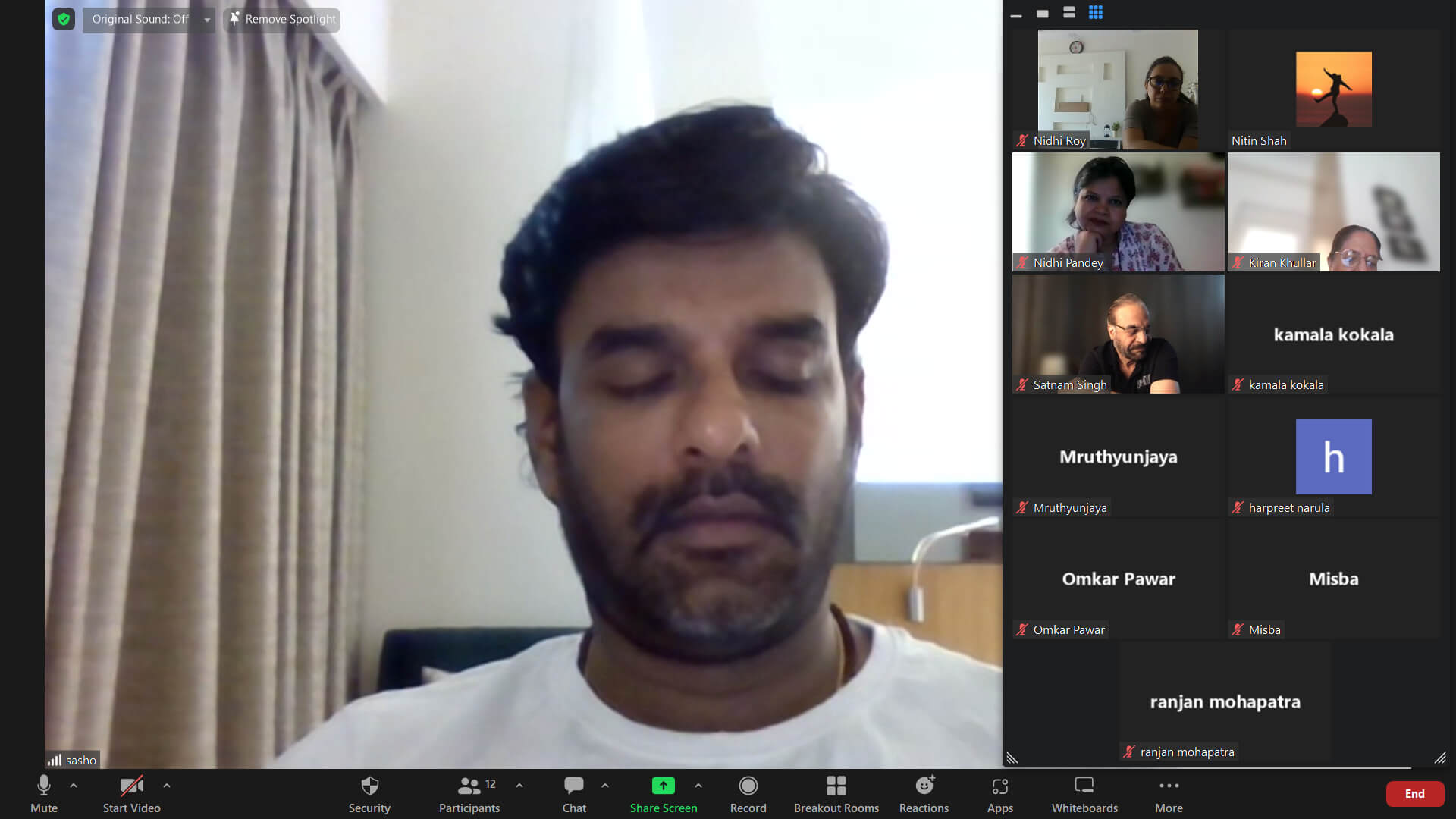Toggle Original Sound setting
This screenshot has height=819, width=1456.
pyautogui.click(x=140, y=20)
